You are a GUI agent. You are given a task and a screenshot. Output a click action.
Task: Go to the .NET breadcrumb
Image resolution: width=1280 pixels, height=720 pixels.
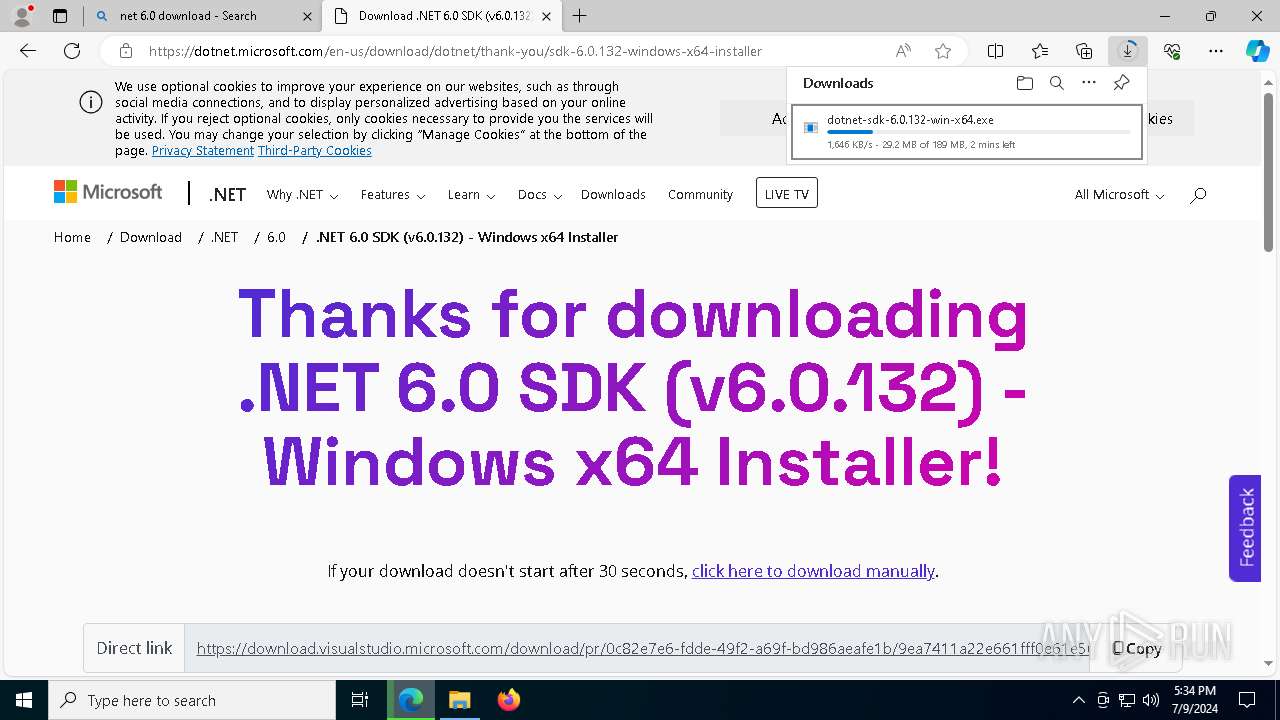224,237
